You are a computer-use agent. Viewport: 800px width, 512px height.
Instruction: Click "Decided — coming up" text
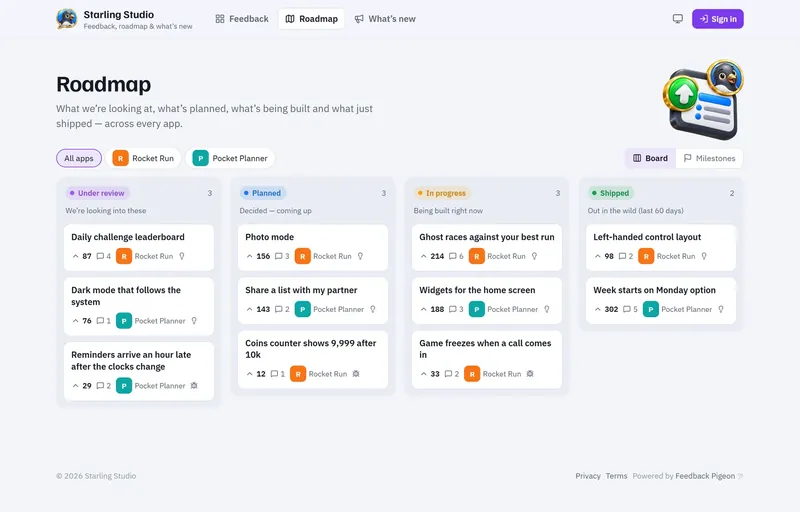pyautogui.click(x=276, y=211)
